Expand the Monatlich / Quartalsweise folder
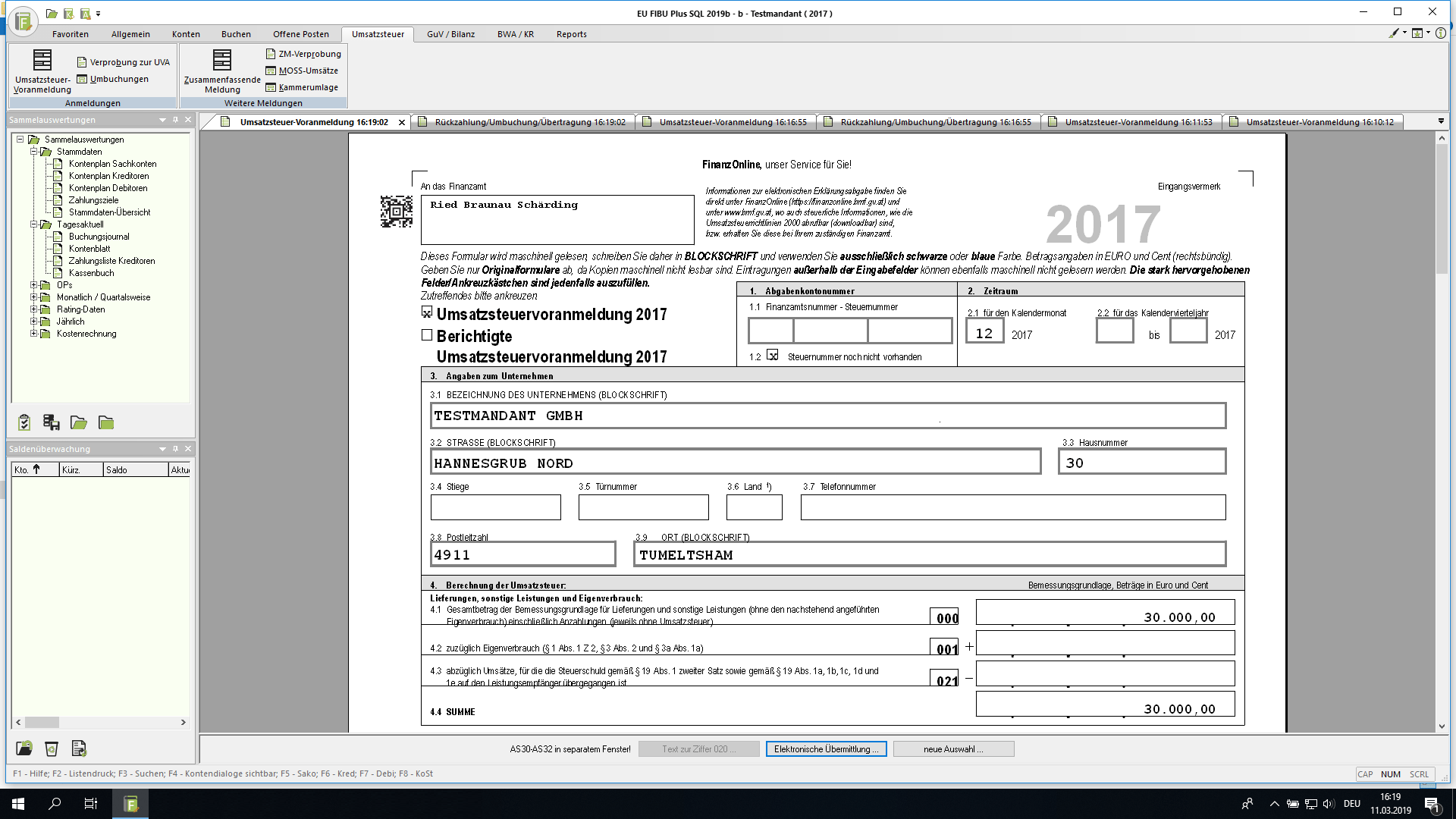Screen dimensions: 1456x819 point(33,297)
